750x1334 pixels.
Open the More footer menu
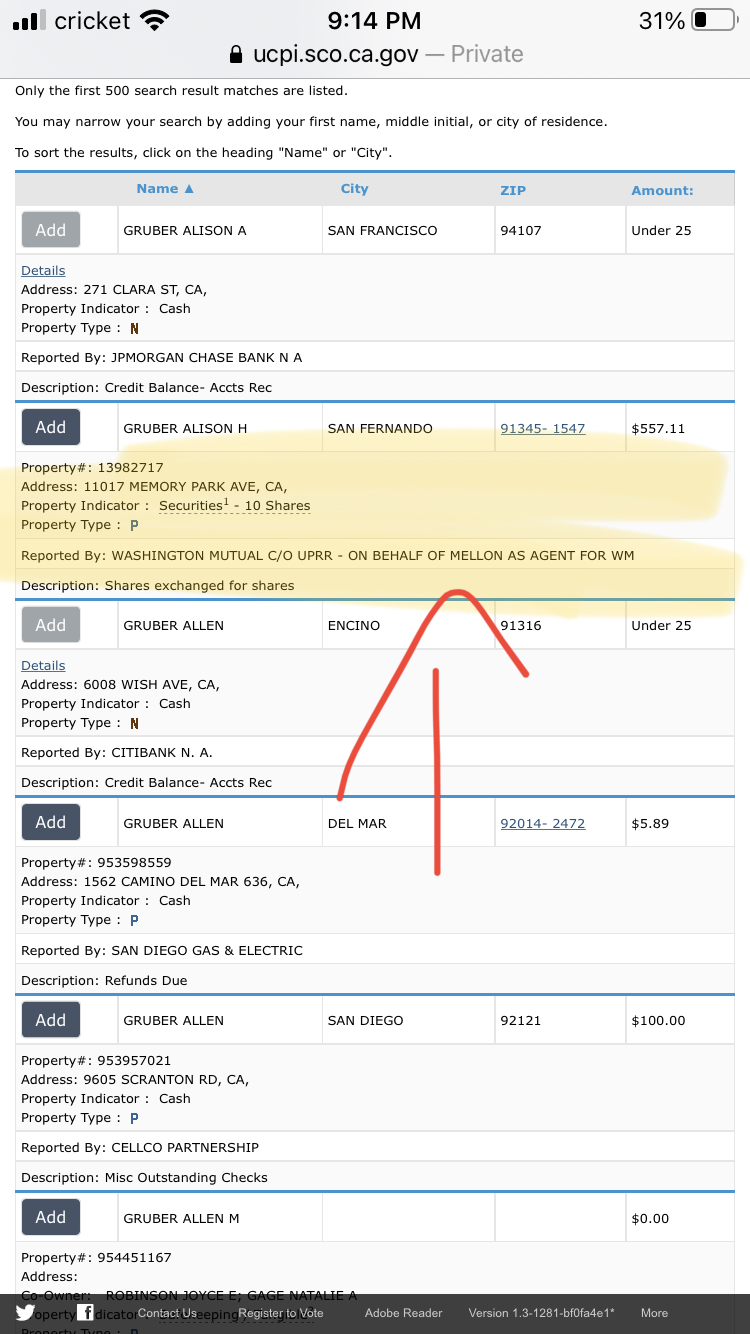coord(654,1313)
